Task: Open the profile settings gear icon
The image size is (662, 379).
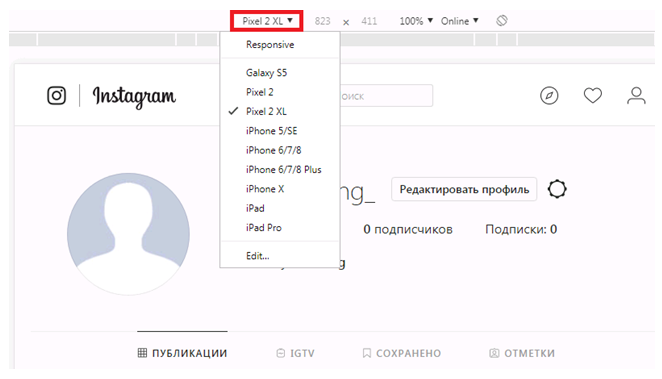Action: pyautogui.click(x=557, y=189)
